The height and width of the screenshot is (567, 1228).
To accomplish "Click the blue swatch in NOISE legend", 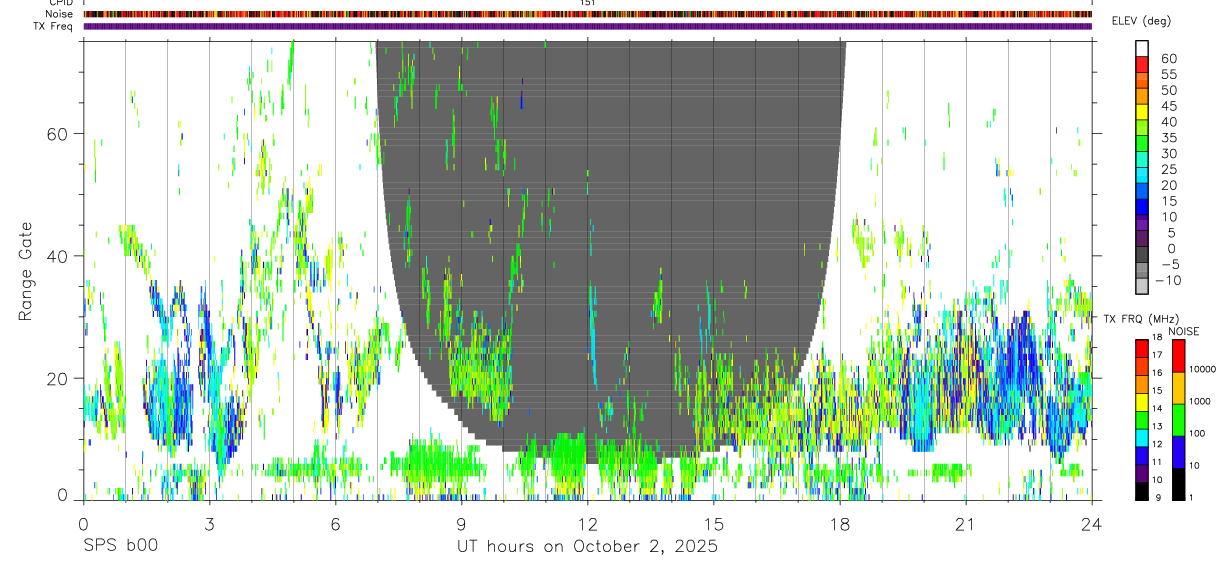I will [1178, 452].
